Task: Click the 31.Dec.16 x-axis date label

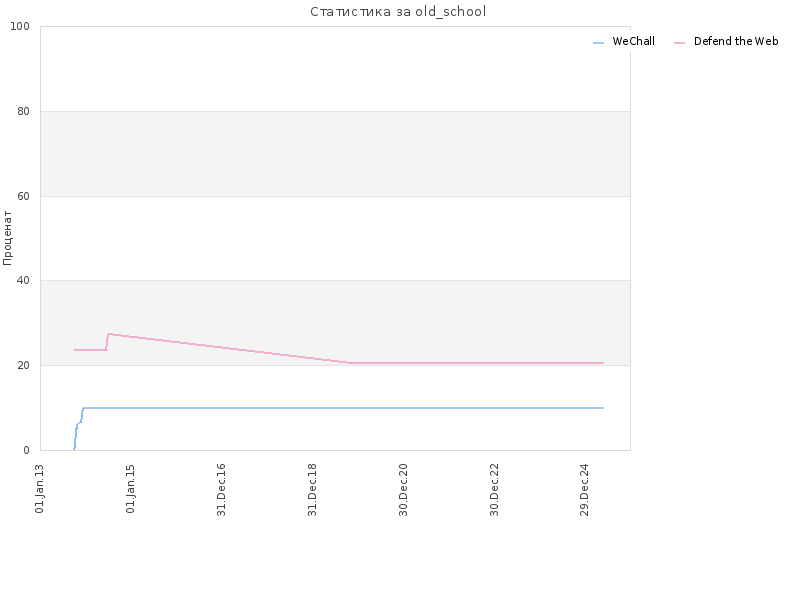Action: point(221,489)
